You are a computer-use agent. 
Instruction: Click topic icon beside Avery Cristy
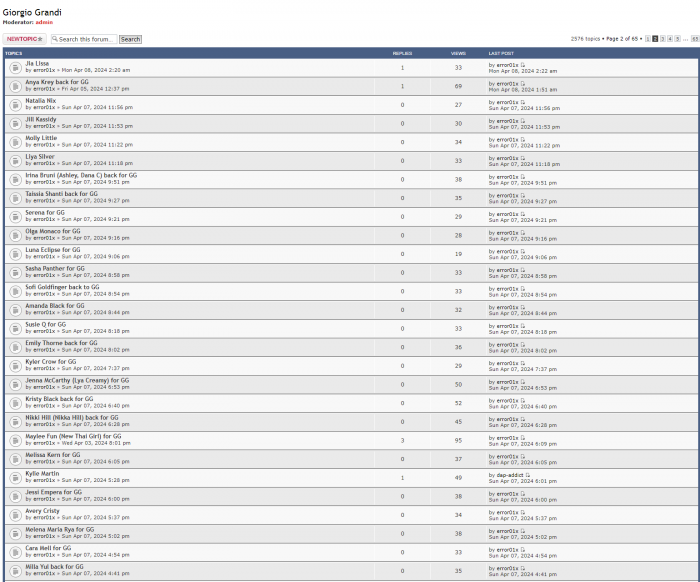pos(15,514)
